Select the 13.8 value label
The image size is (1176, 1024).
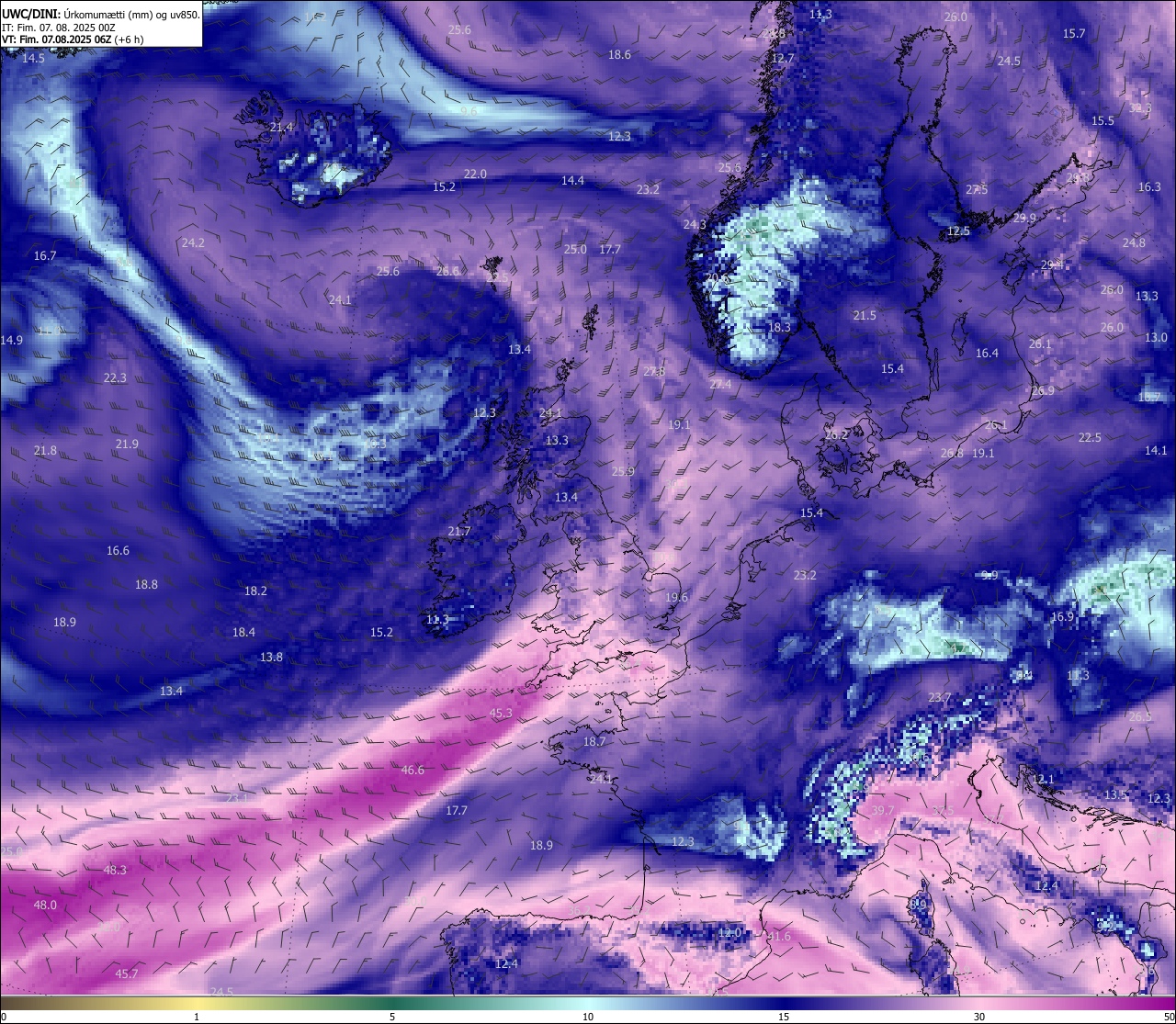[271, 657]
